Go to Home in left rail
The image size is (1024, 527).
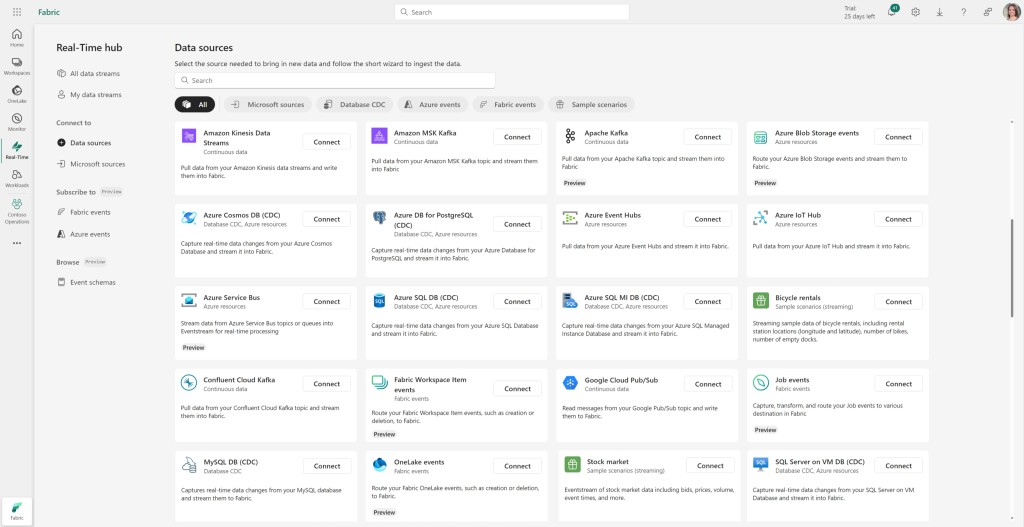[x=17, y=38]
